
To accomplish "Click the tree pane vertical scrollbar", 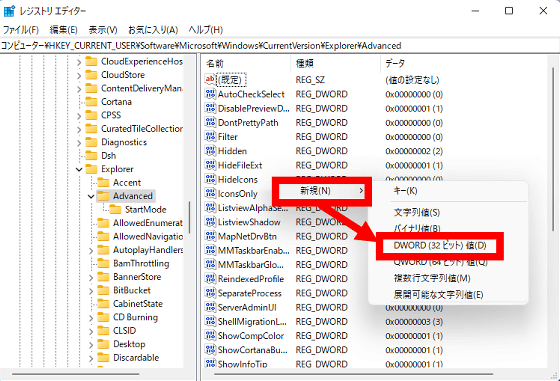I will [189, 217].
